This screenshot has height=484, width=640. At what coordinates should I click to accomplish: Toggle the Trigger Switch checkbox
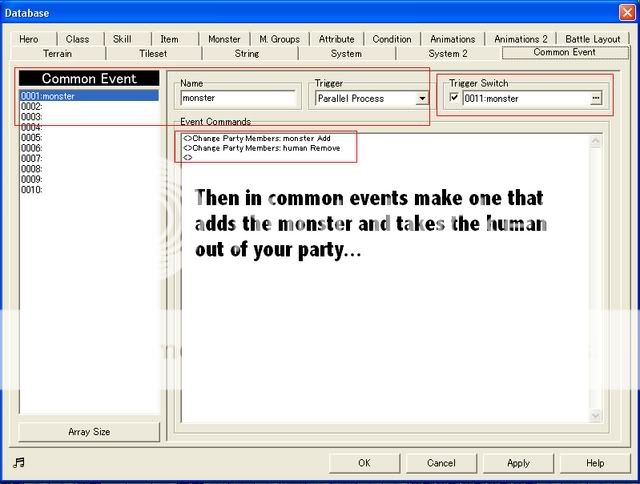tap(454, 98)
